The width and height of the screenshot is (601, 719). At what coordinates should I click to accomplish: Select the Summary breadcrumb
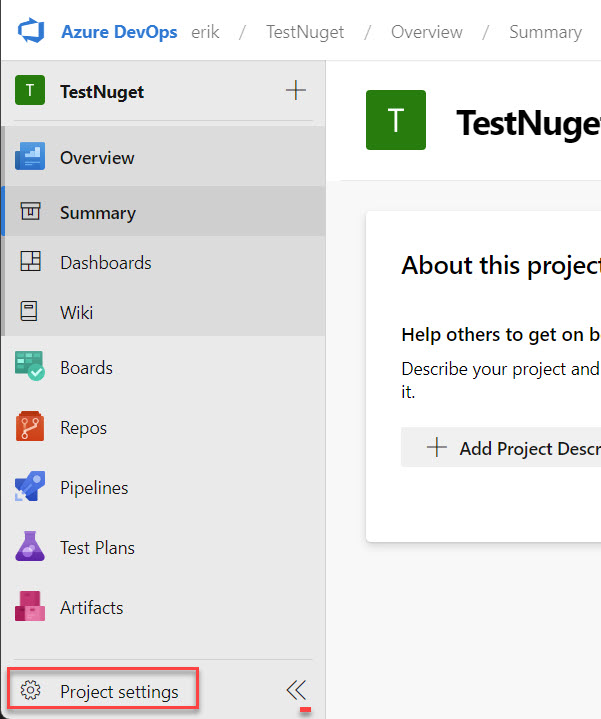coord(546,32)
